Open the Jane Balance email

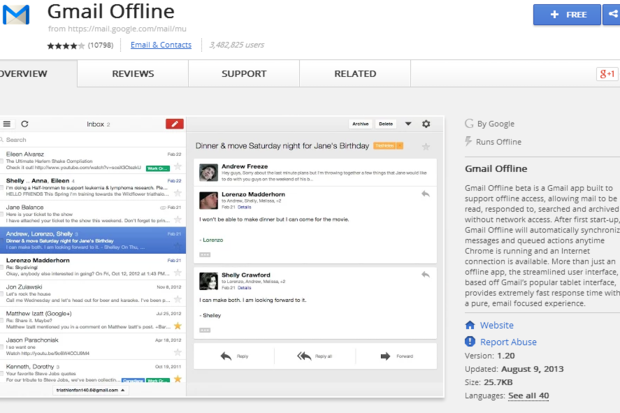pyautogui.click(x=93, y=214)
